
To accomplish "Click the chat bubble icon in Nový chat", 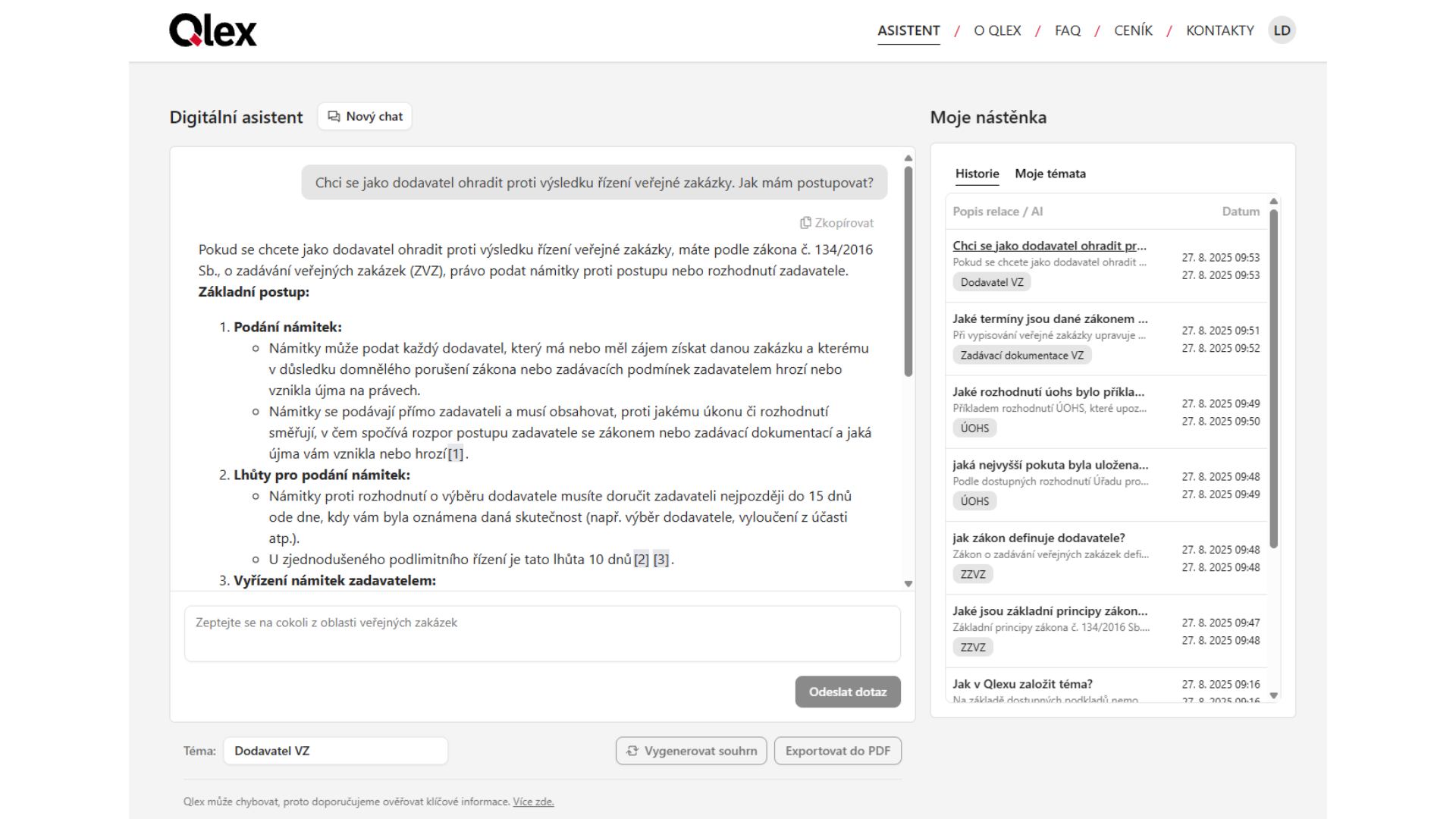I will tap(334, 116).
